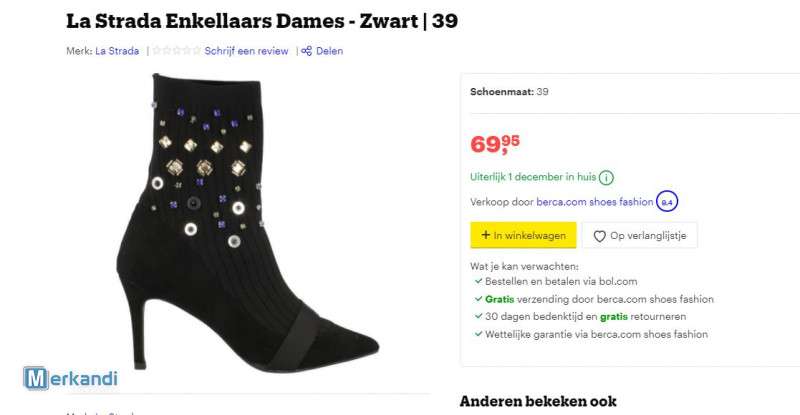Image resolution: width=800 pixels, height=415 pixels.
Task: Add item via Op verlanglijstje button
Action: [x=640, y=236]
